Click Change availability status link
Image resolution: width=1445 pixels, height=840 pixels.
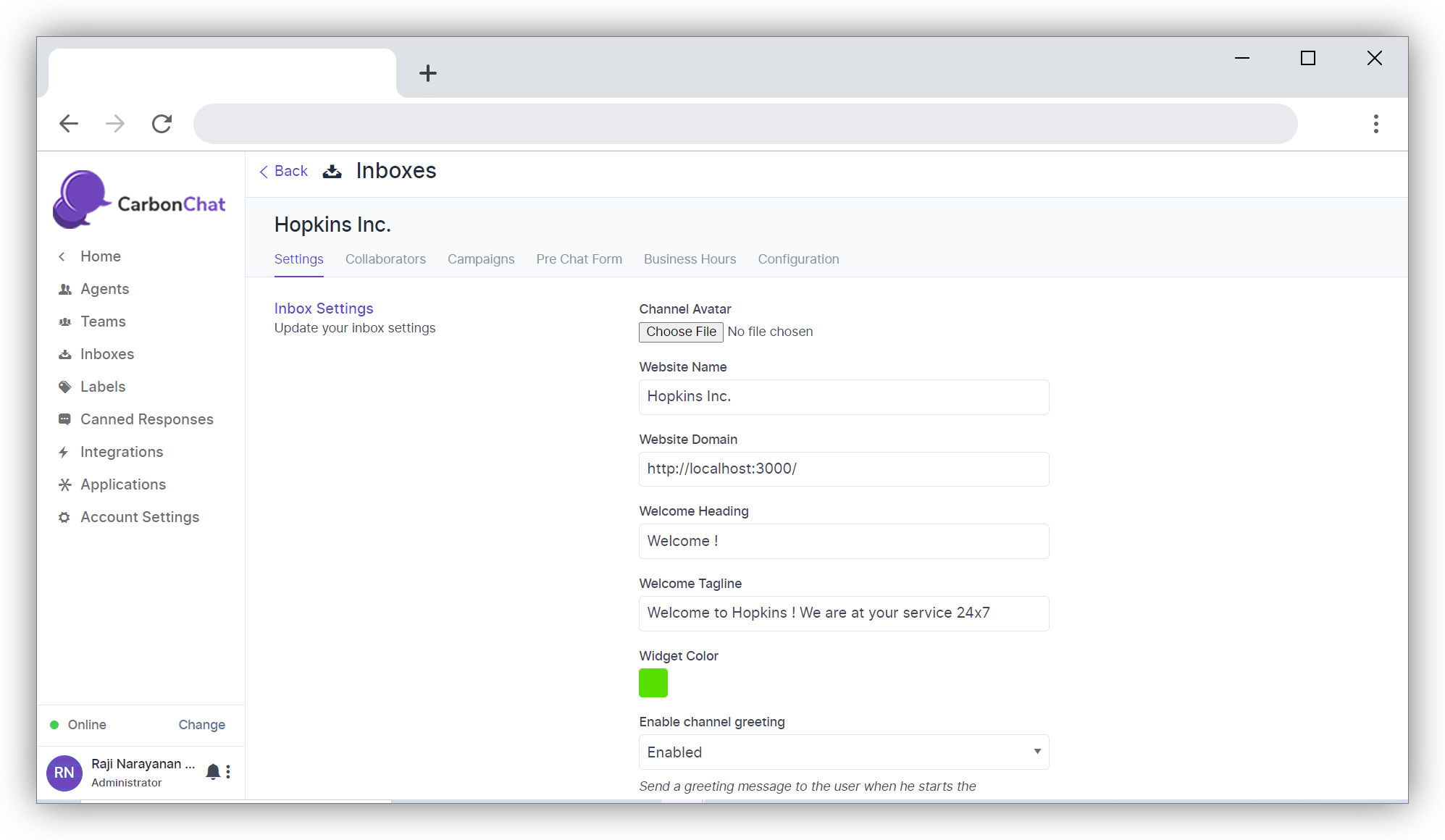(201, 725)
